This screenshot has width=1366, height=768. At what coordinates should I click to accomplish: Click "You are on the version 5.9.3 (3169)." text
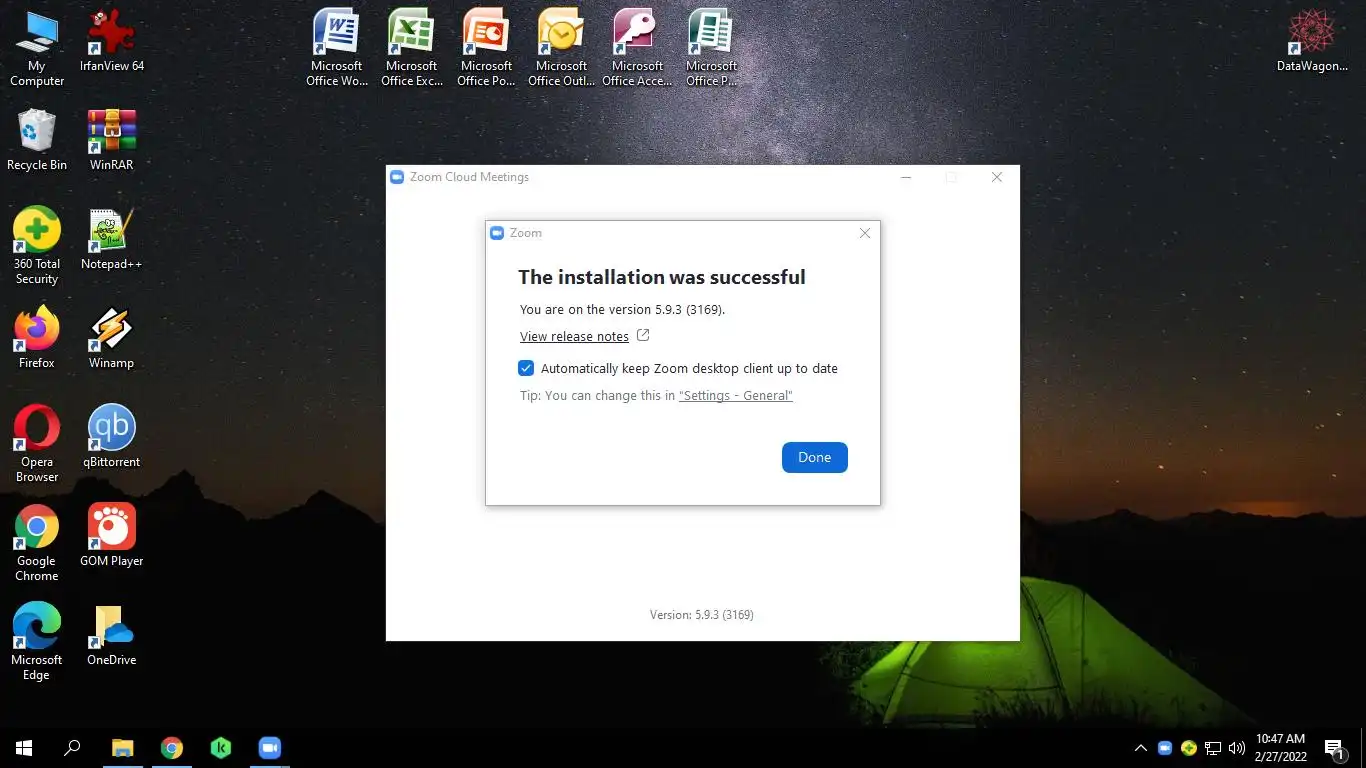[x=622, y=310]
